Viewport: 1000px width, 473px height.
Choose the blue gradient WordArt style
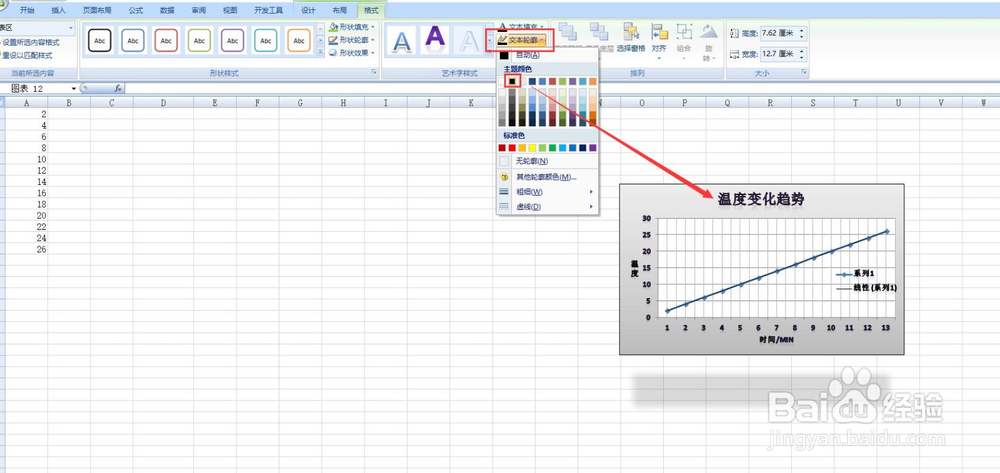coord(402,41)
